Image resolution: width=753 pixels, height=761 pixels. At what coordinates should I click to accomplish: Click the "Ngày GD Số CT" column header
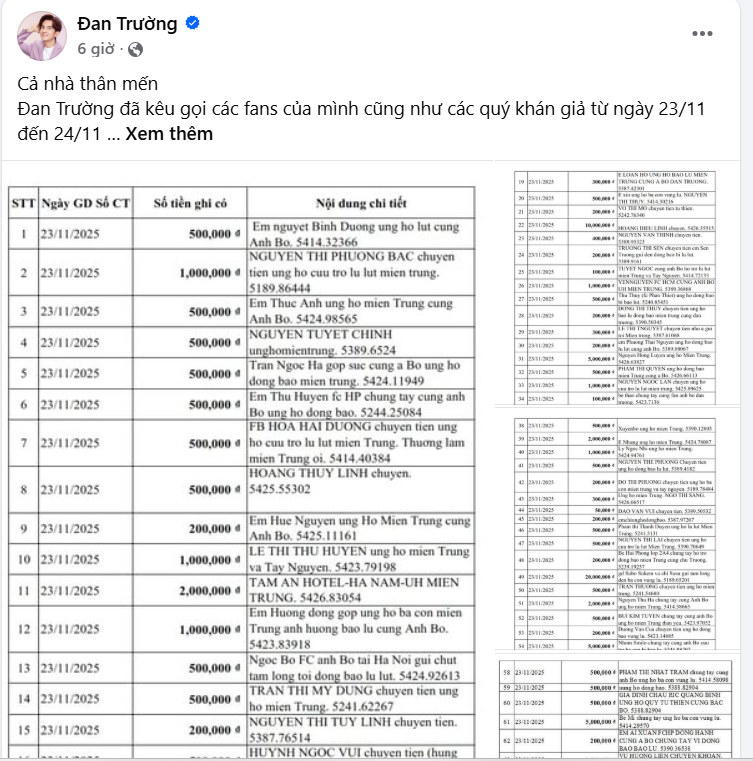click(x=86, y=203)
